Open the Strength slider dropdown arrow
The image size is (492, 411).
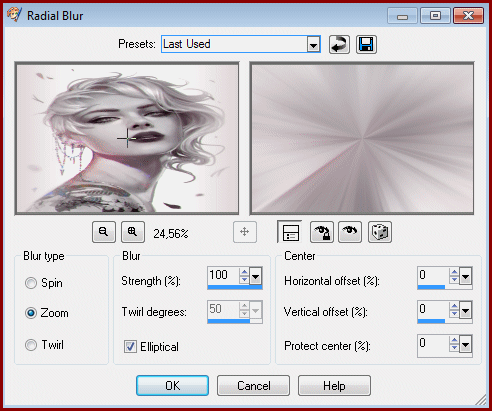pyautogui.click(x=256, y=276)
